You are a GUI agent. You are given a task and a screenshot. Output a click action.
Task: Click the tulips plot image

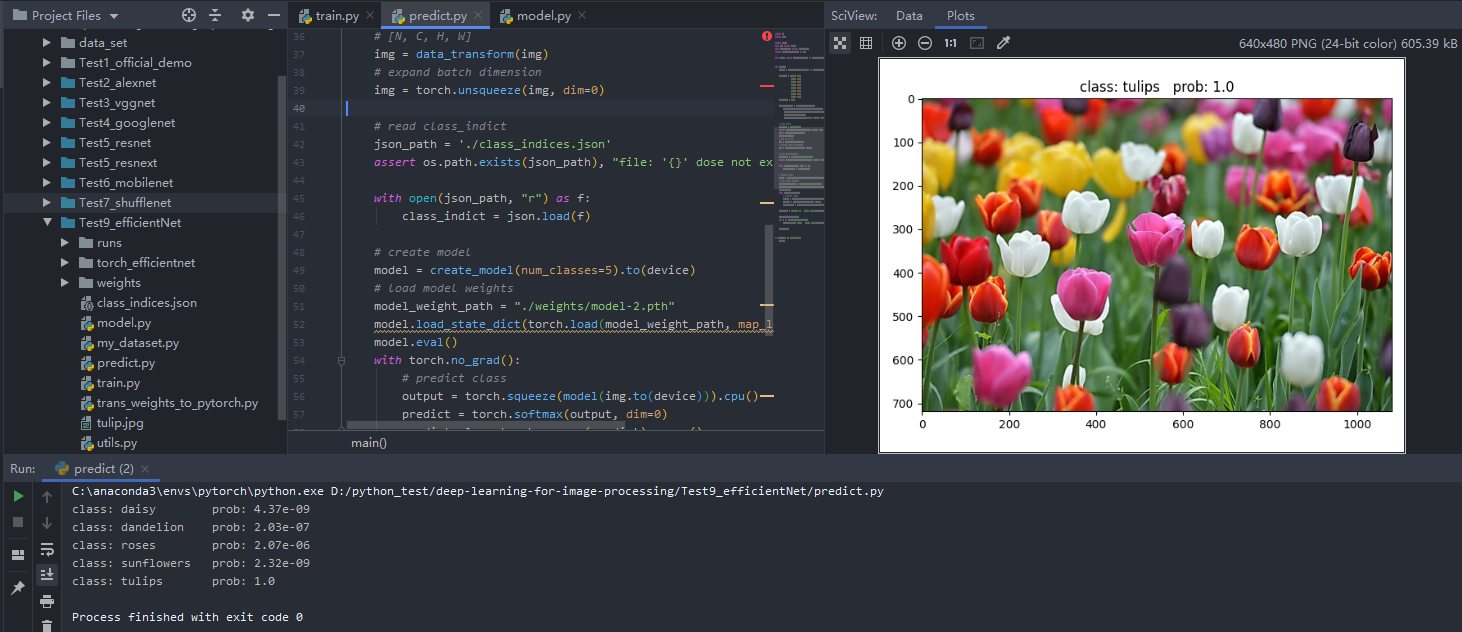(1156, 255)
